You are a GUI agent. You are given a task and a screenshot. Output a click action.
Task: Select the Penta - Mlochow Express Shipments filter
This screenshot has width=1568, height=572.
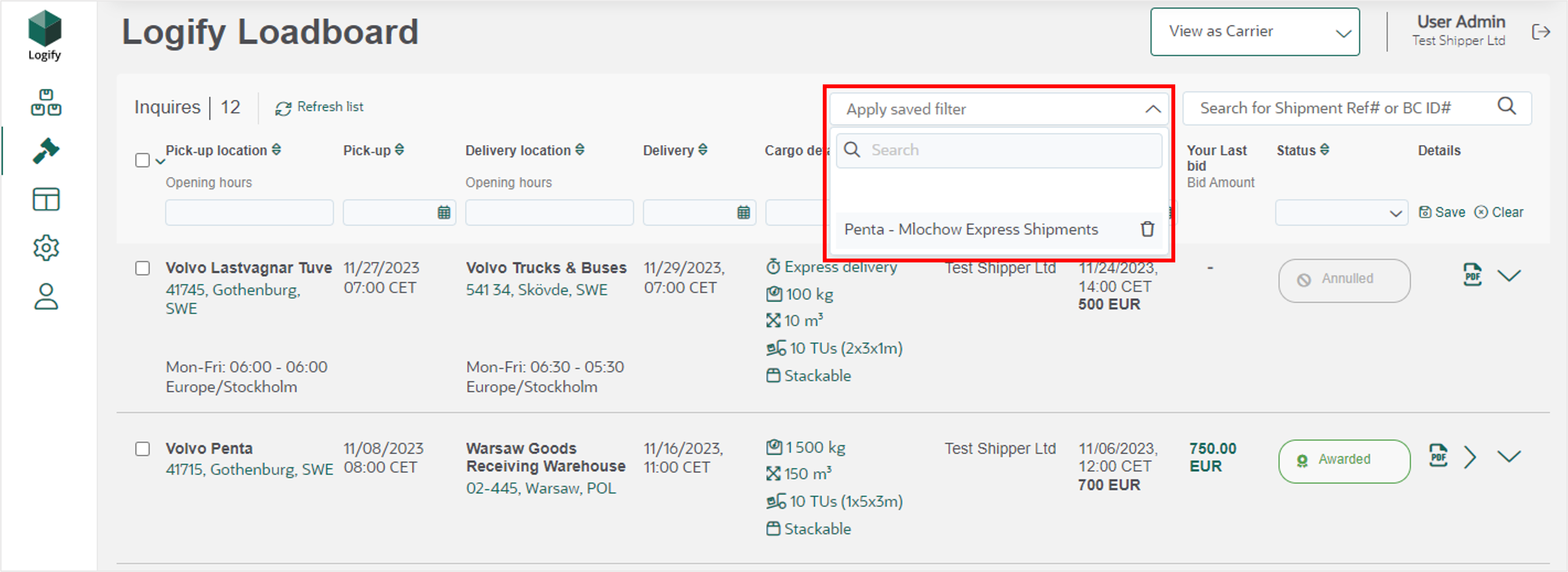[971, 229]
